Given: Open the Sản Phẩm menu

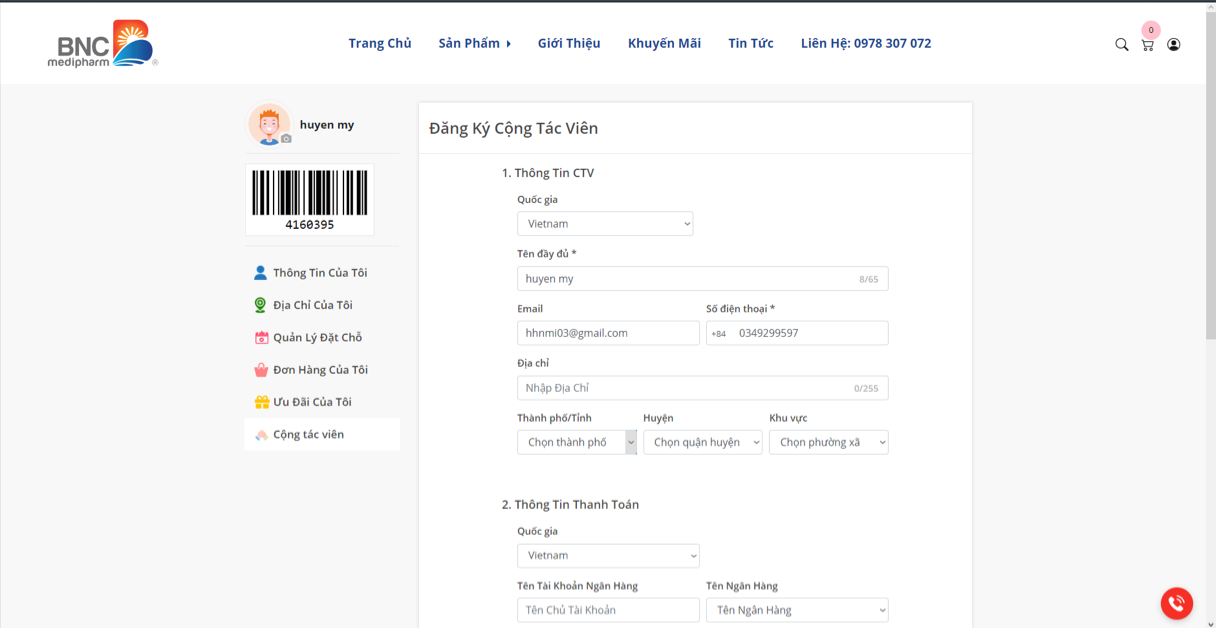Looking at the screenshot, I should click(x=474, y=44).
